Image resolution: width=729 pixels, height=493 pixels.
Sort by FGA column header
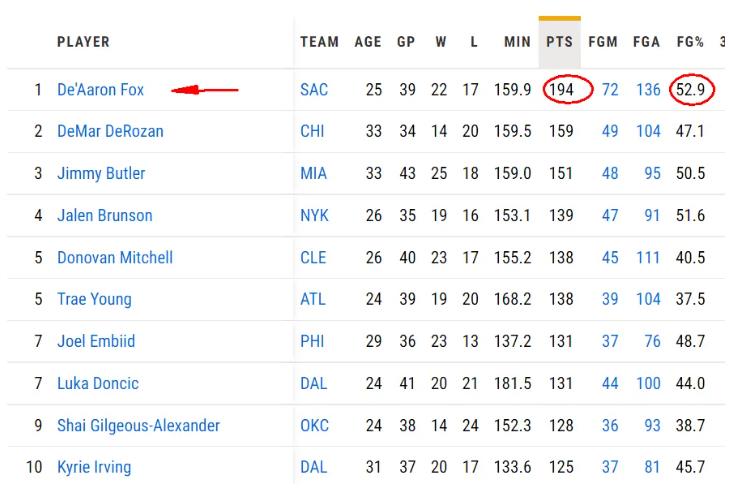[646, 43]
